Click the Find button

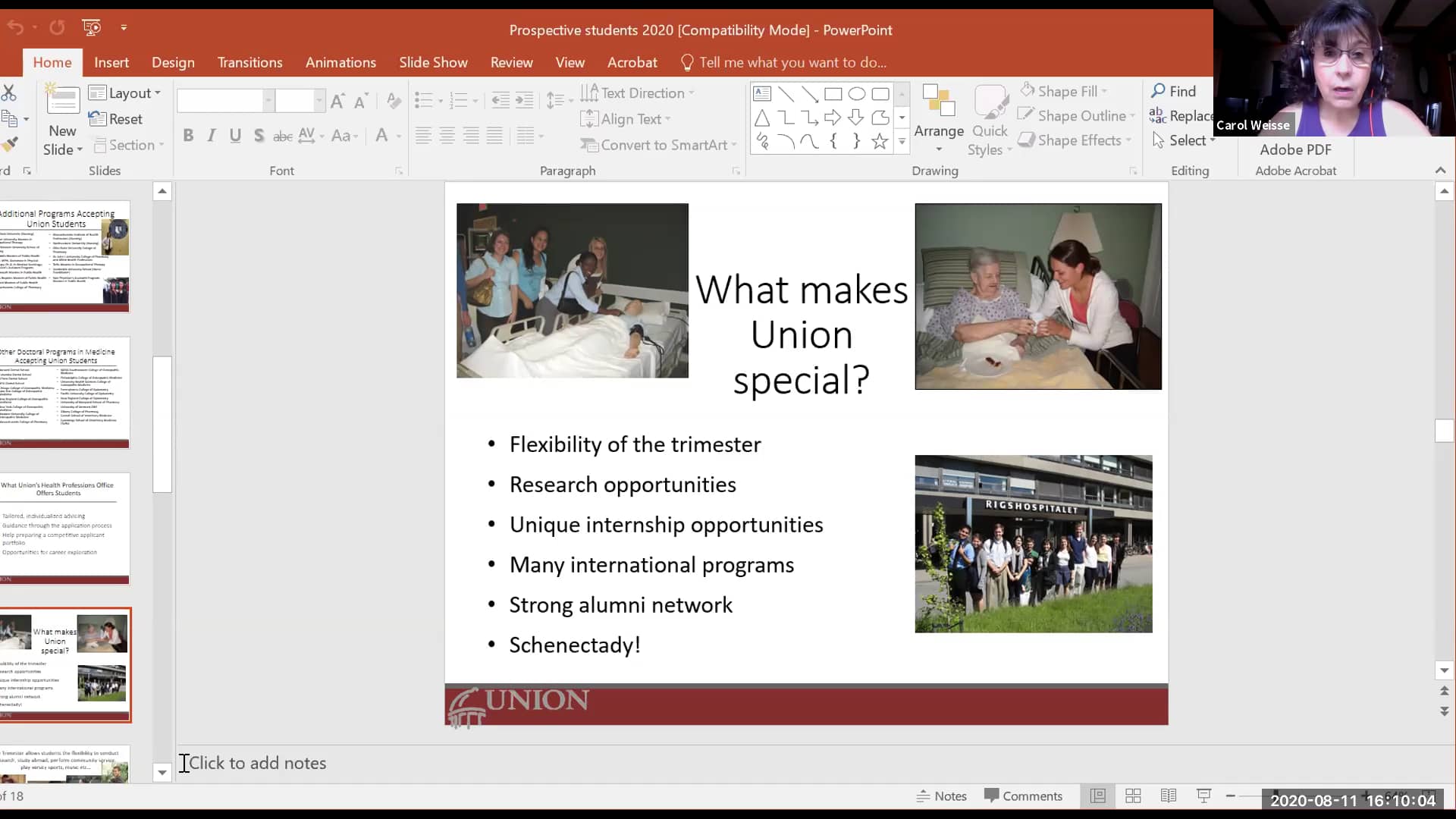(x=1174, y=91)
